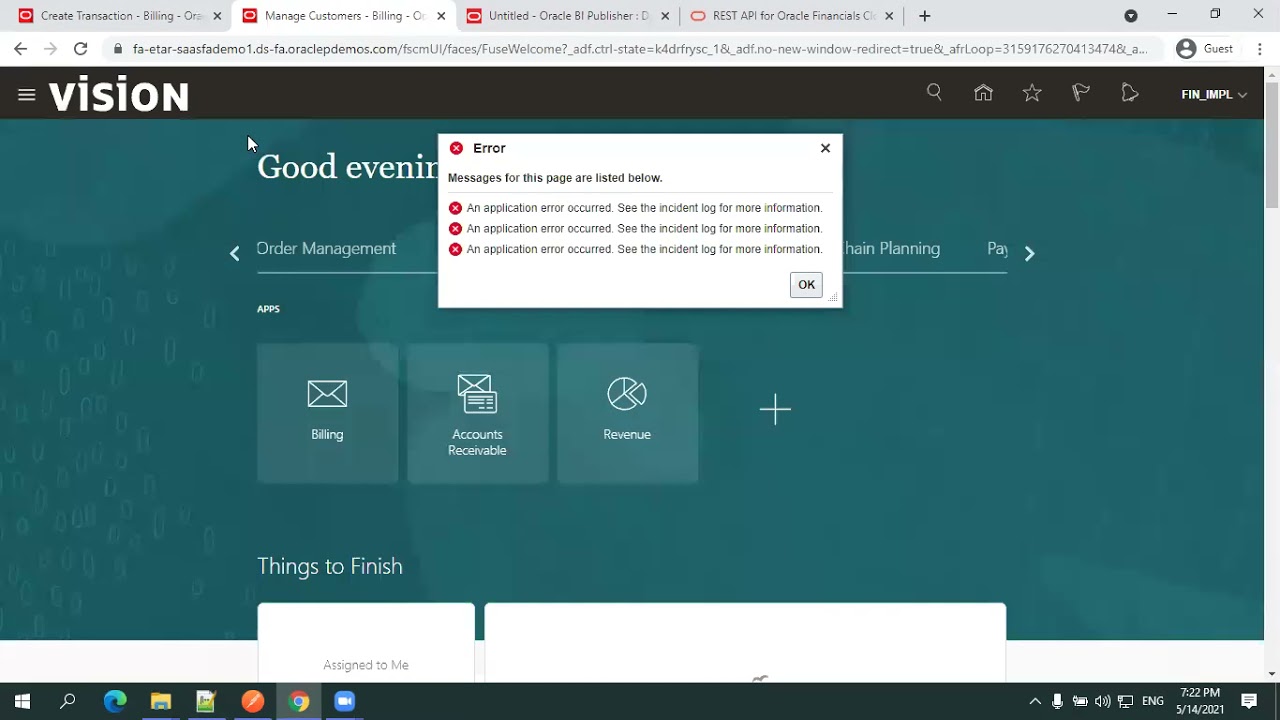
Task: Close the Oracle BI Publisher browser tab
Action: [x=665, y=16]
